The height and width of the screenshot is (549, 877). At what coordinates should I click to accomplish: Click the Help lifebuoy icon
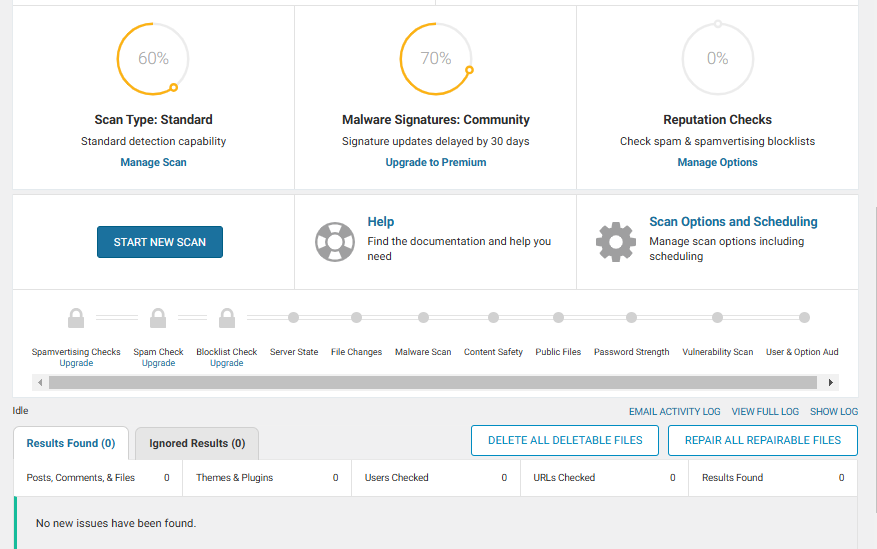tap(334, 242)
